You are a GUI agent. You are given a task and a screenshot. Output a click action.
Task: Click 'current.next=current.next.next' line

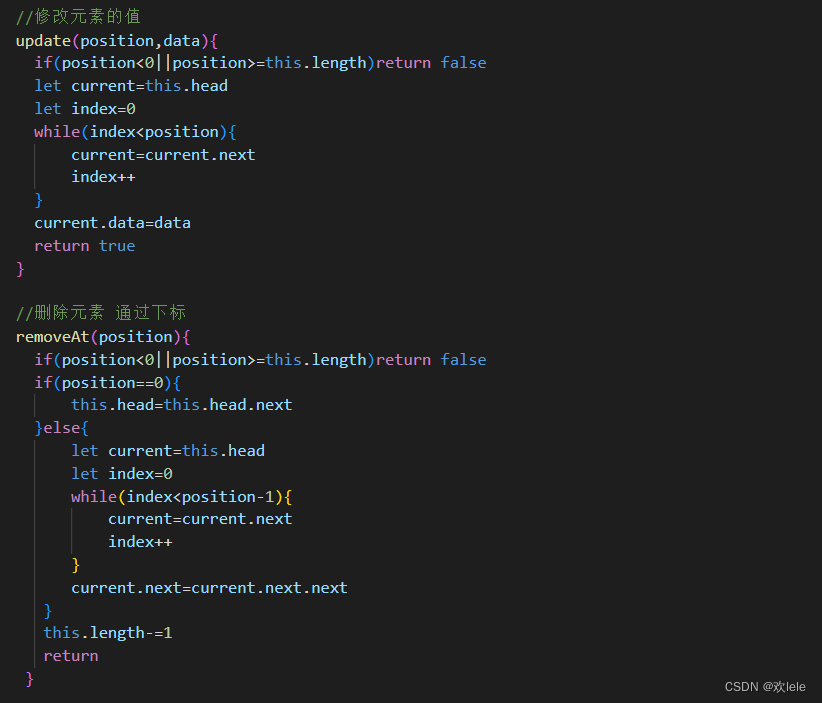[209, 588]
